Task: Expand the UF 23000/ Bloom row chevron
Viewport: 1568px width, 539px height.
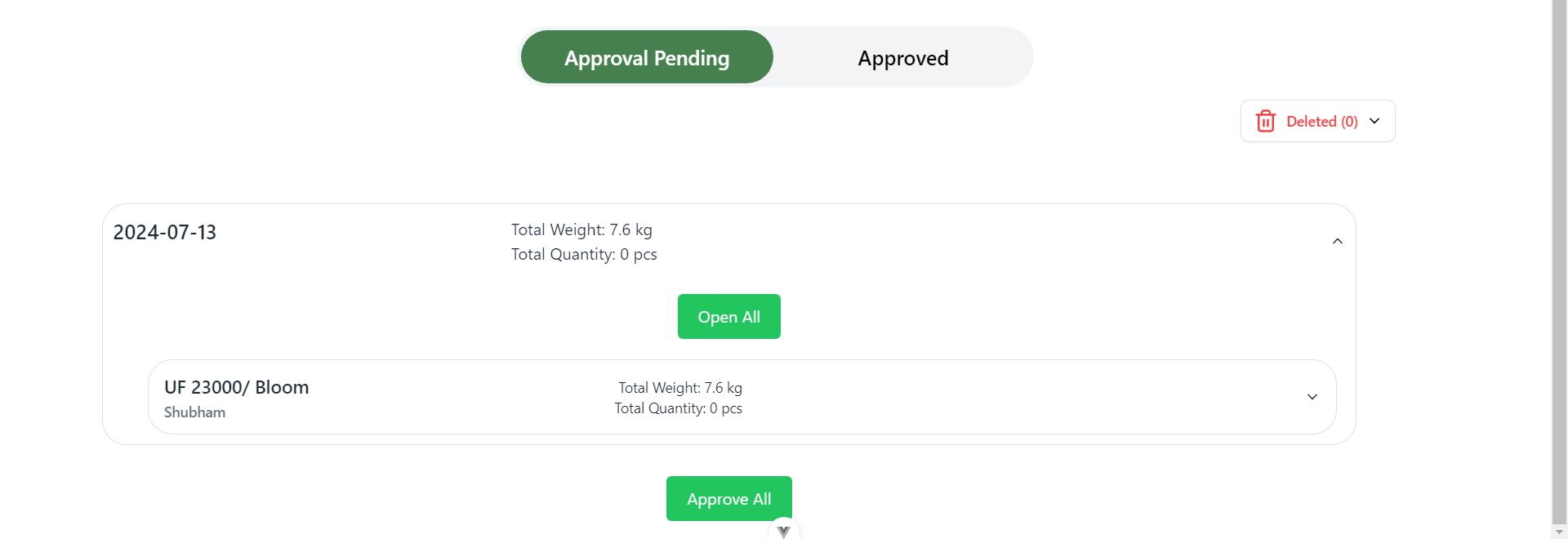Action: point(1312,397)
